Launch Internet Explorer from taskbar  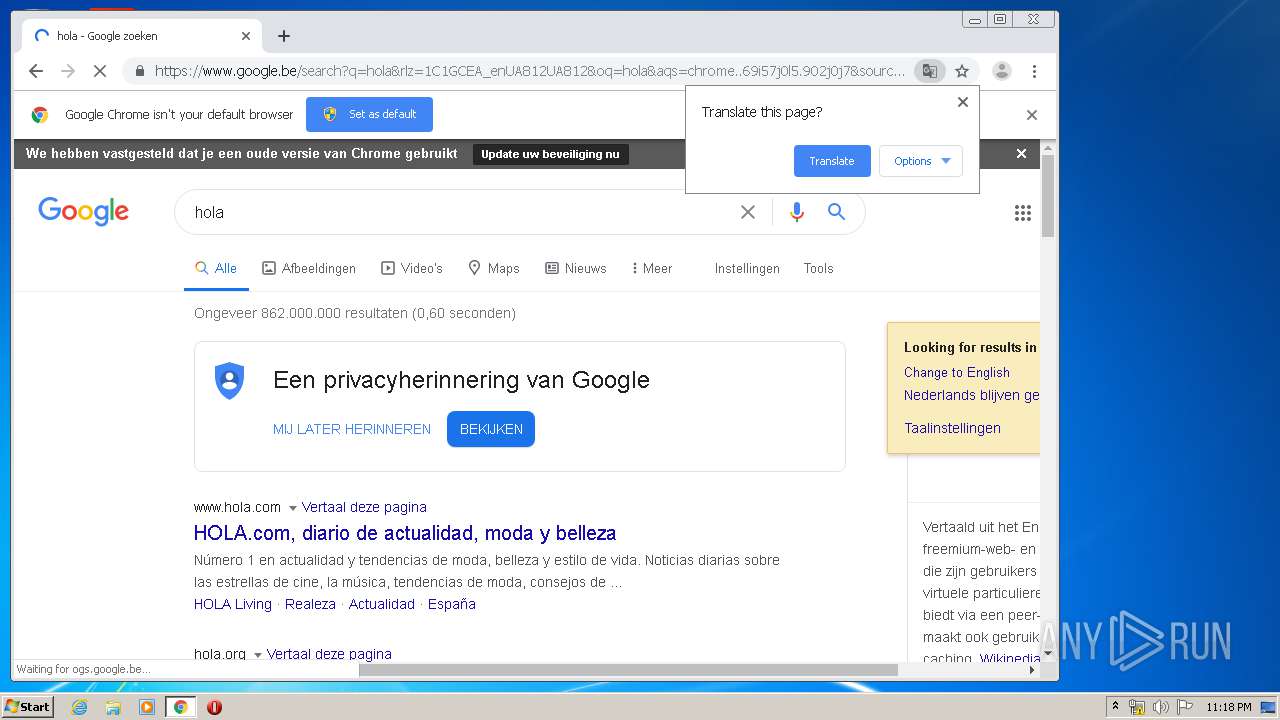pyautogui.click(x=79, y=707)
